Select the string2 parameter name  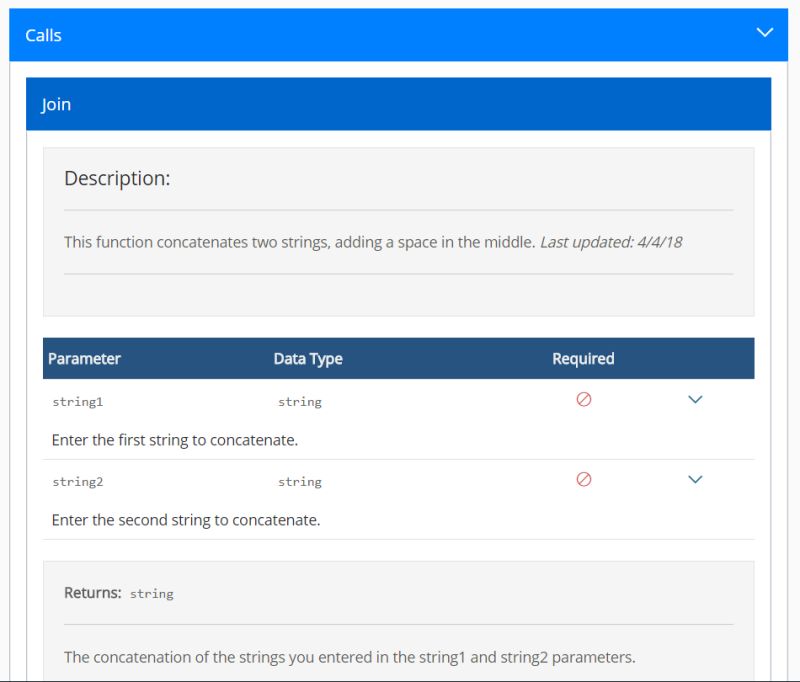[x=78, y=482]
